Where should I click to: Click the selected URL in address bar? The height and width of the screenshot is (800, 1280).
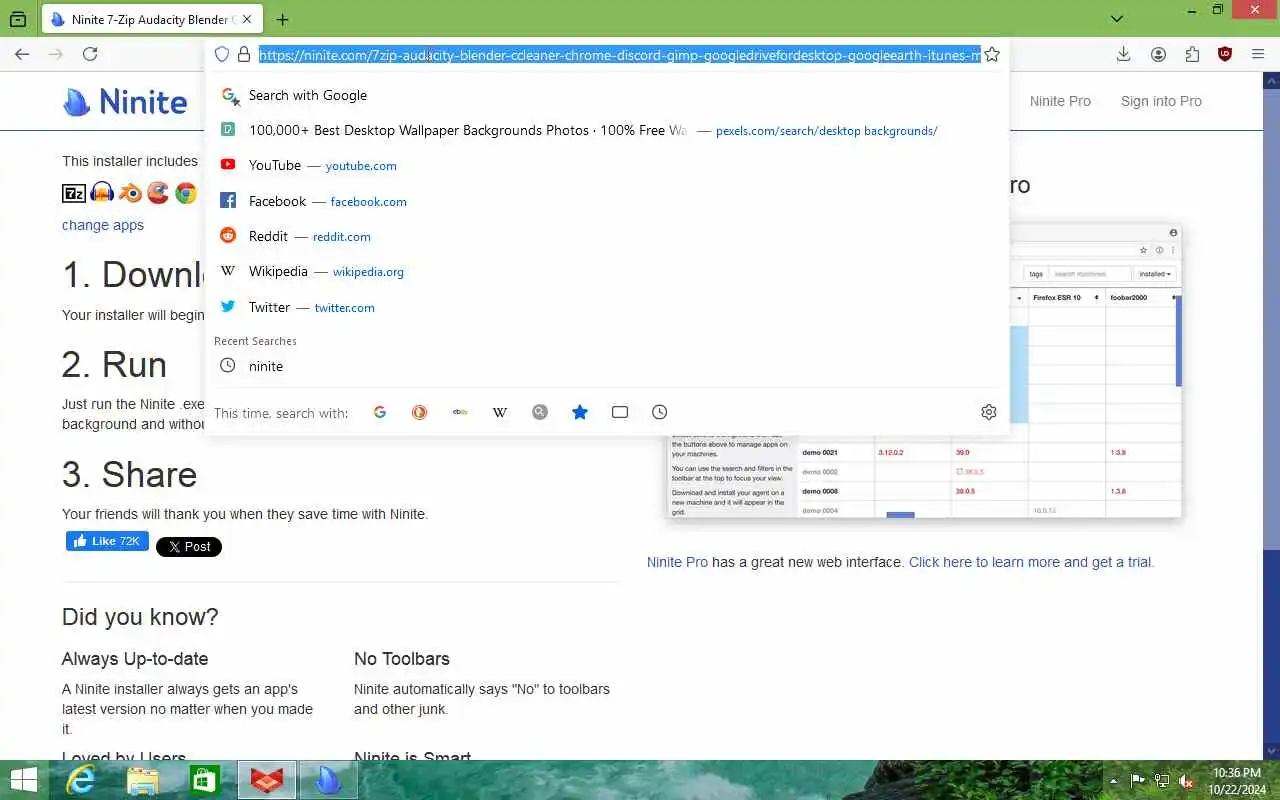[x=619, y=55]
